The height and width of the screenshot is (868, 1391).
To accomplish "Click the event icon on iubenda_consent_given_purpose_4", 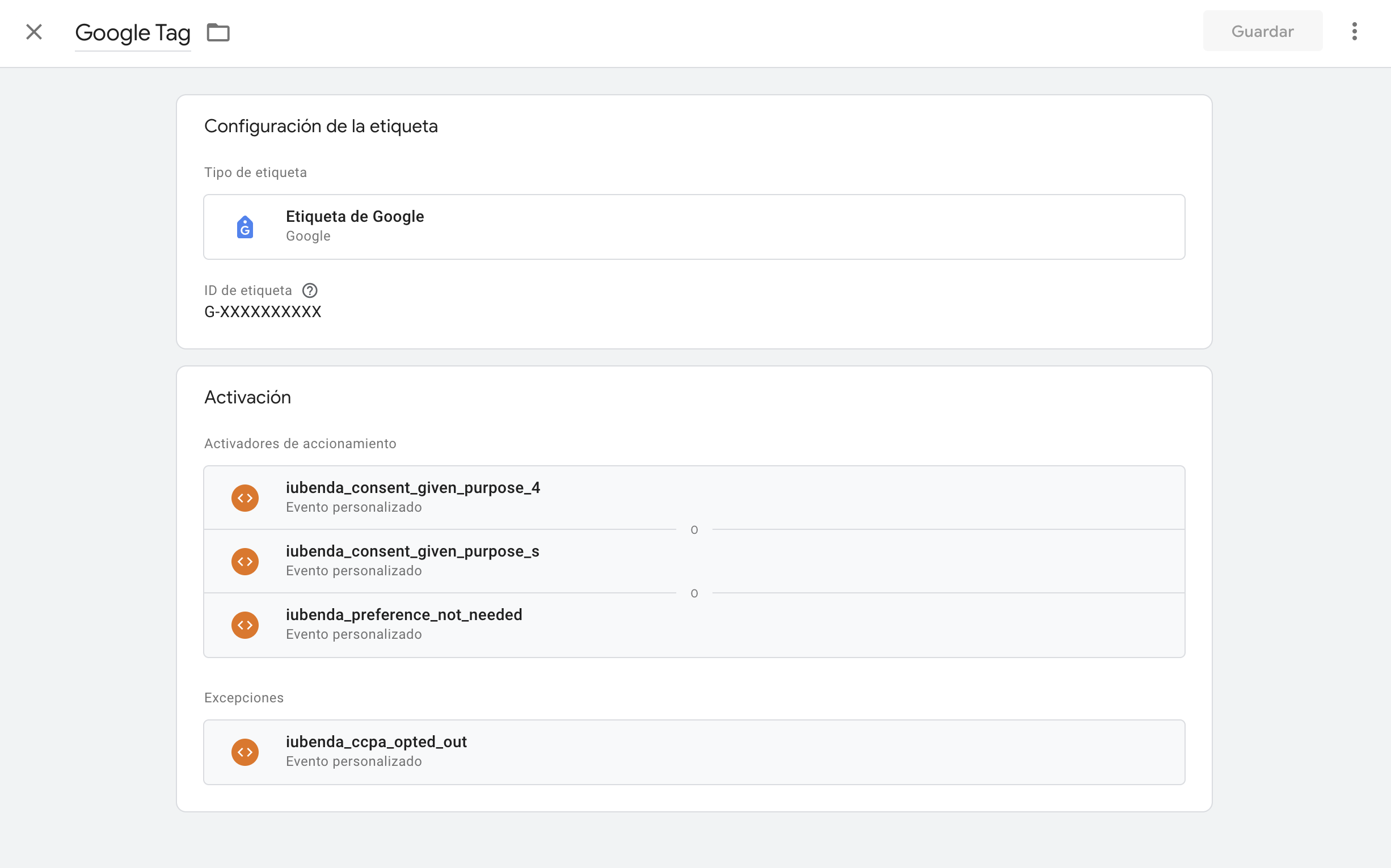I will (245, 498).
